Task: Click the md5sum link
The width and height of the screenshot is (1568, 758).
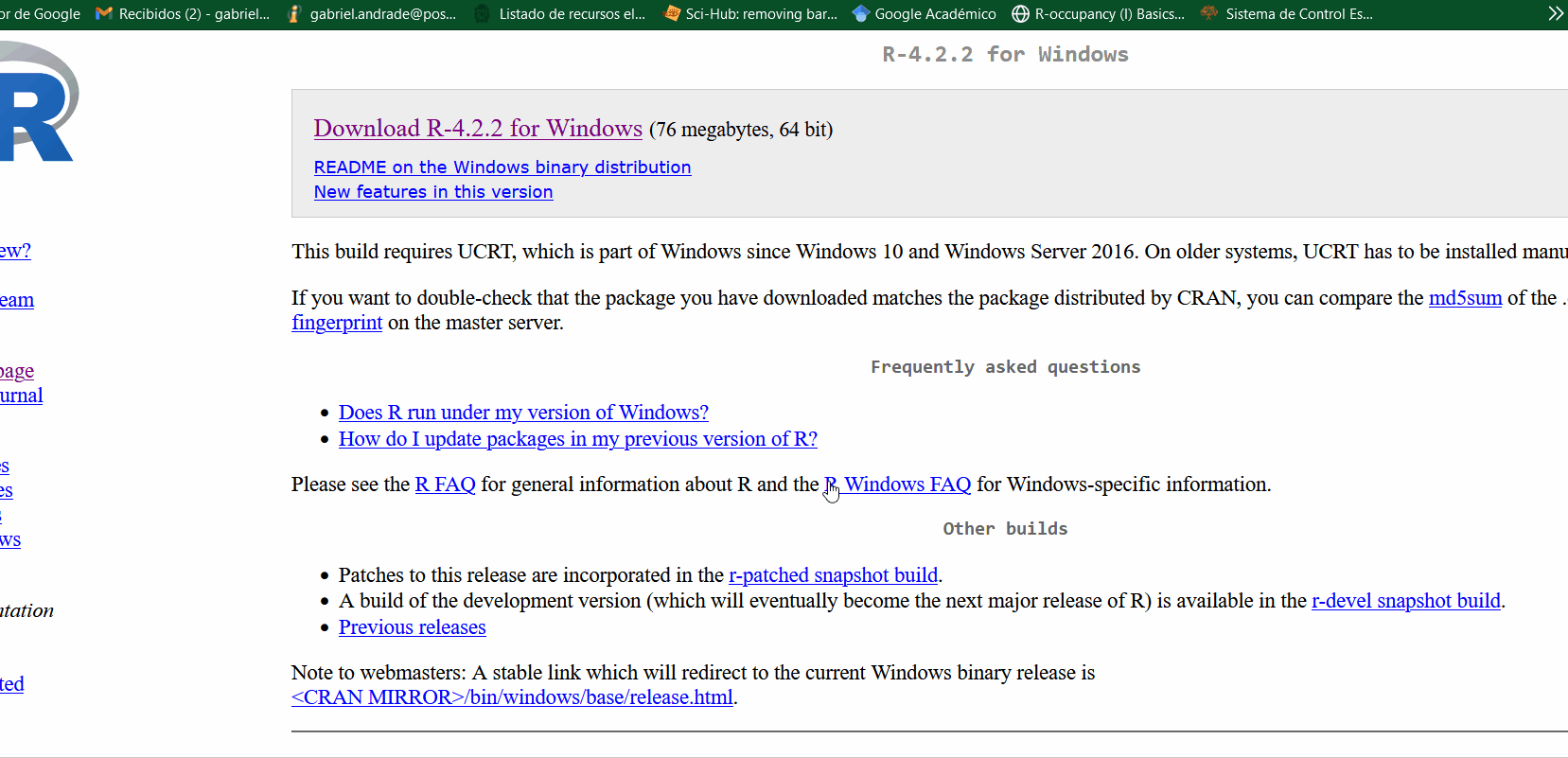Action: 1465,298
